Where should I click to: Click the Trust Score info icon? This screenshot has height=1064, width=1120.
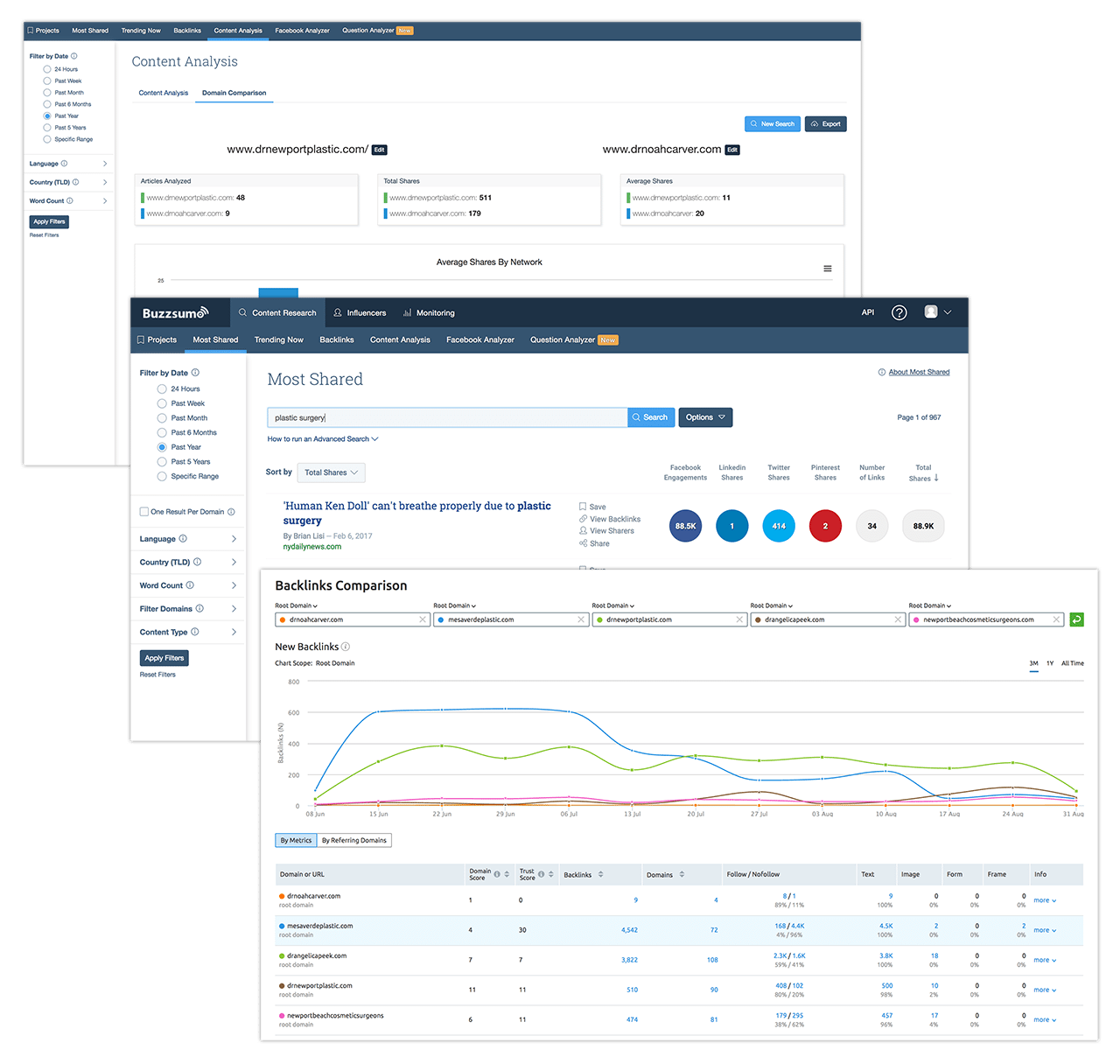541,874
